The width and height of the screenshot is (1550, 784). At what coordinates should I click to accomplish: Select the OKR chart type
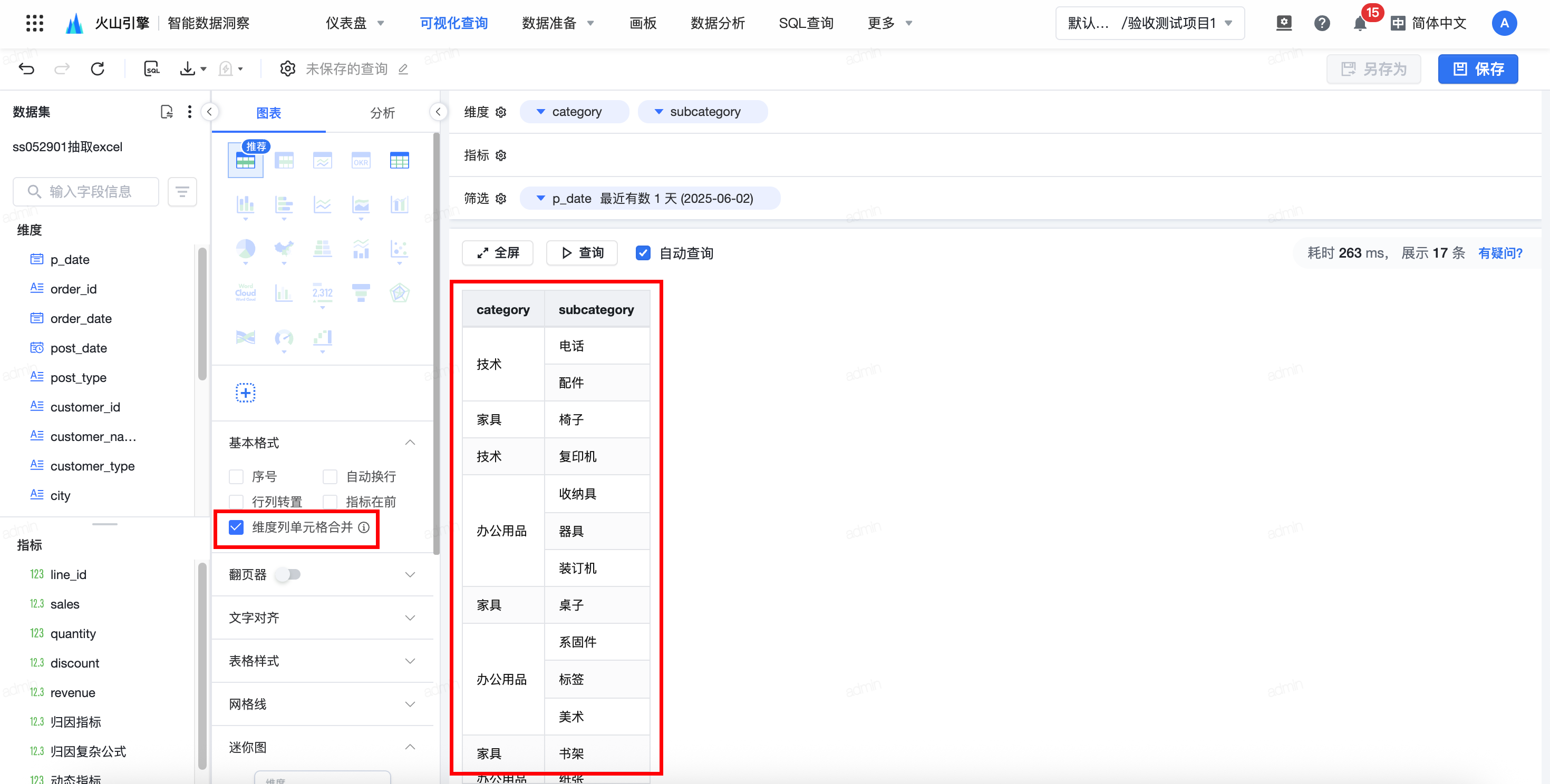pyautogui.click(x=361, y=161)
